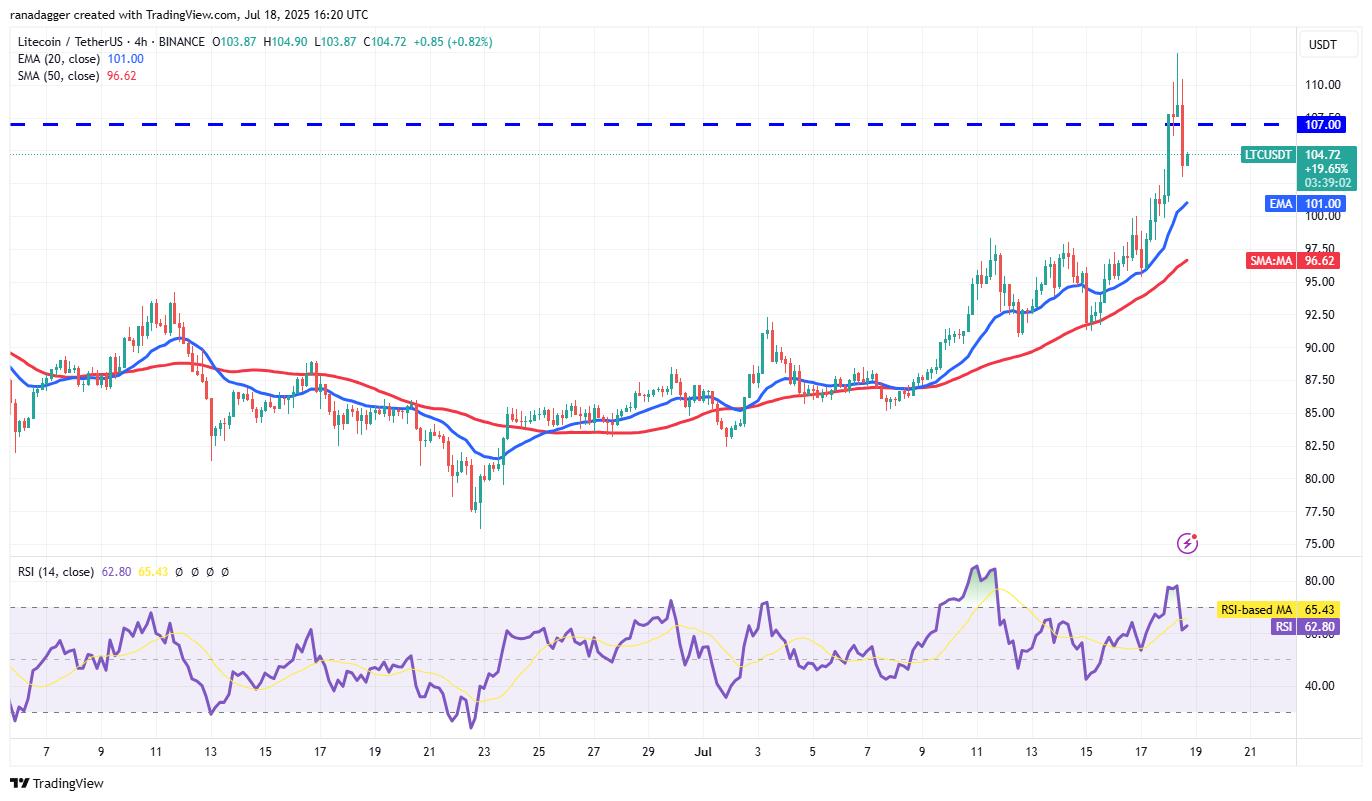Image resolution: width=1372 pixels, height=801 pixels.
Task: Select the LTCUSDT price label on axis
Action: tap(1269, 155)
